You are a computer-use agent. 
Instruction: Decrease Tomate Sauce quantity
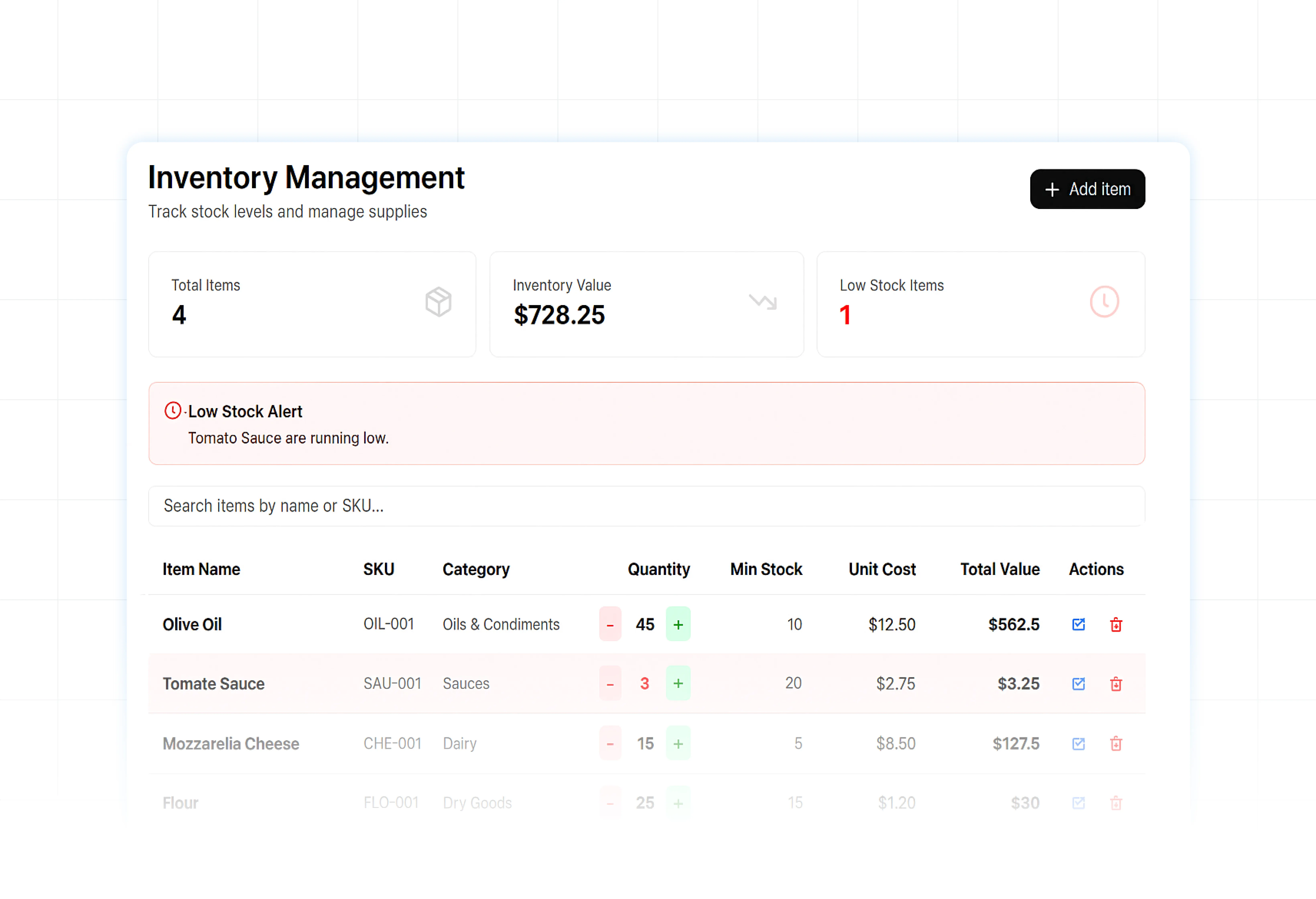[x=610, y=684]
